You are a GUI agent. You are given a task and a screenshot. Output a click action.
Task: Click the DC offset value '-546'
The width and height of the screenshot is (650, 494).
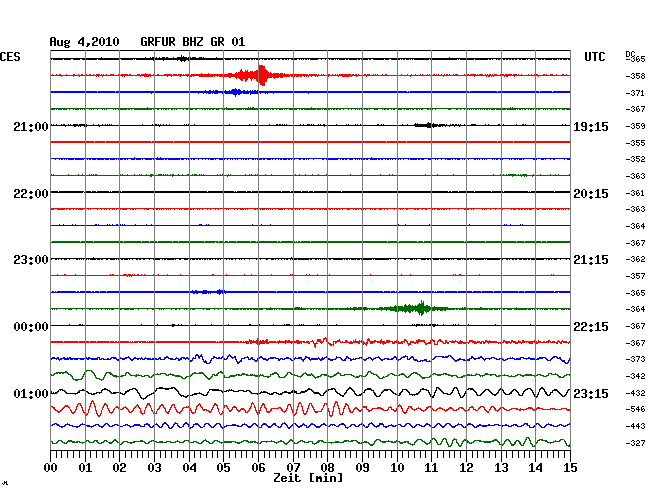pyautogui.click(x=635, y=409)
